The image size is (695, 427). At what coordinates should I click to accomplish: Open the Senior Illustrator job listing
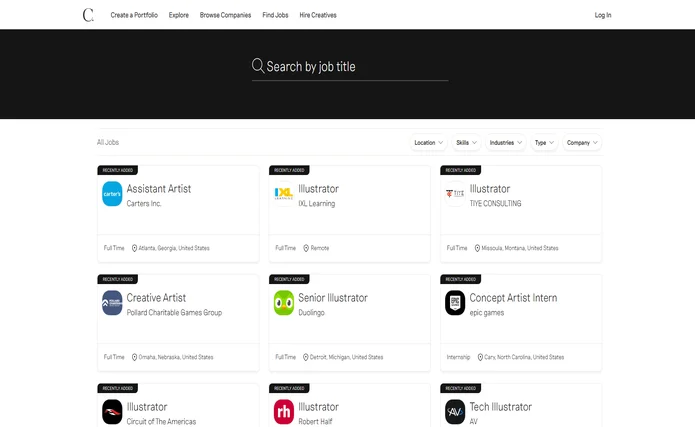pos(333,298)
